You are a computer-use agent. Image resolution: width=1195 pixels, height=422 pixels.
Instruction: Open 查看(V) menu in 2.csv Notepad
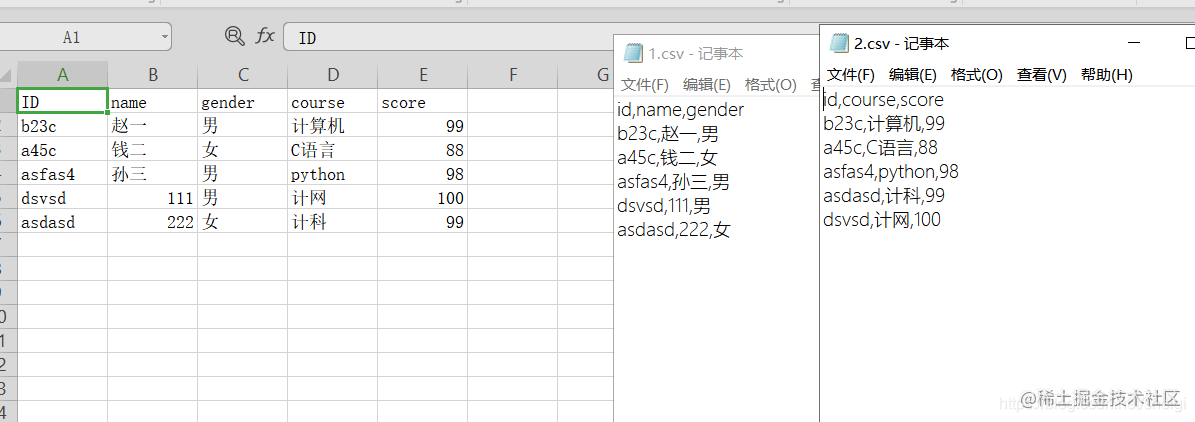pyautogui.click(x=1041, y=75)
